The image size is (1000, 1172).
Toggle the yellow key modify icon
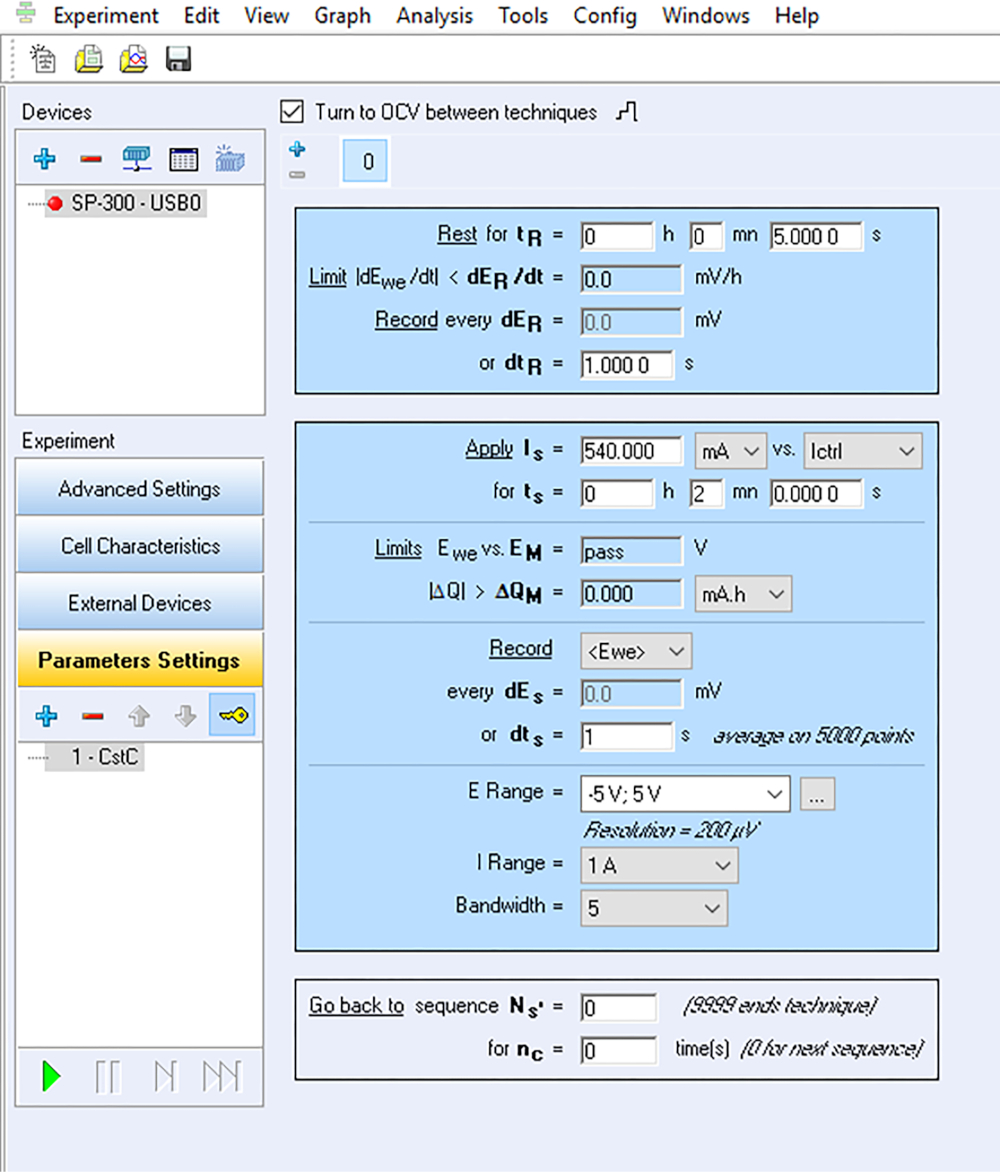232,715
